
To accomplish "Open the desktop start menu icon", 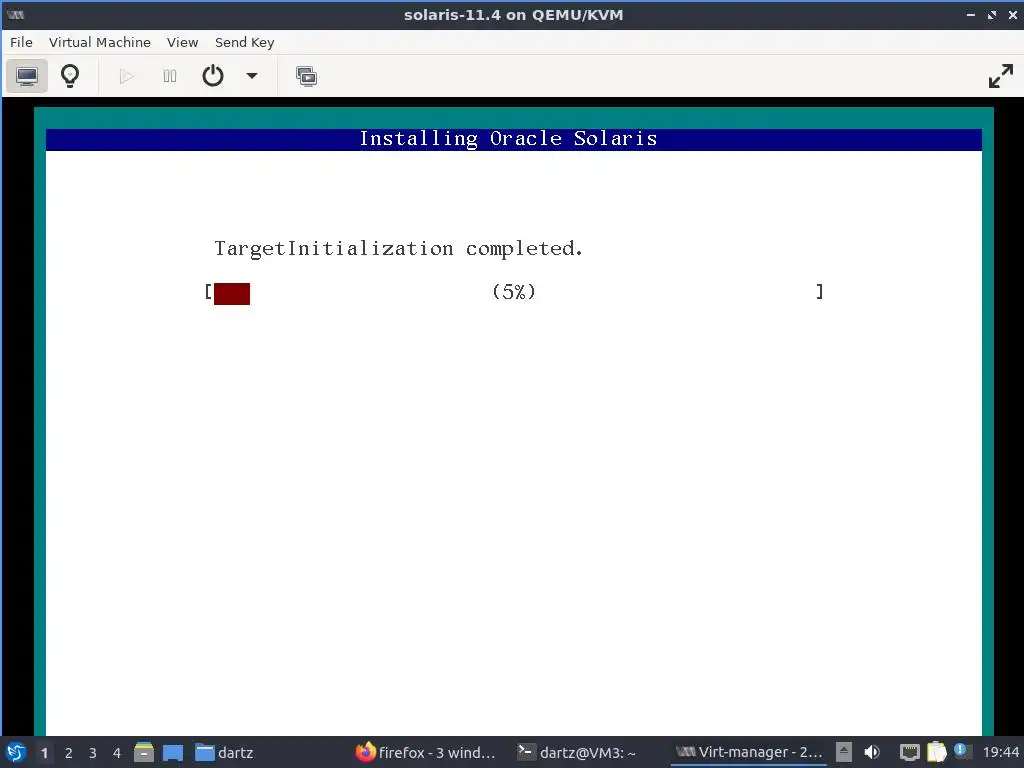I will pos(16,752).
